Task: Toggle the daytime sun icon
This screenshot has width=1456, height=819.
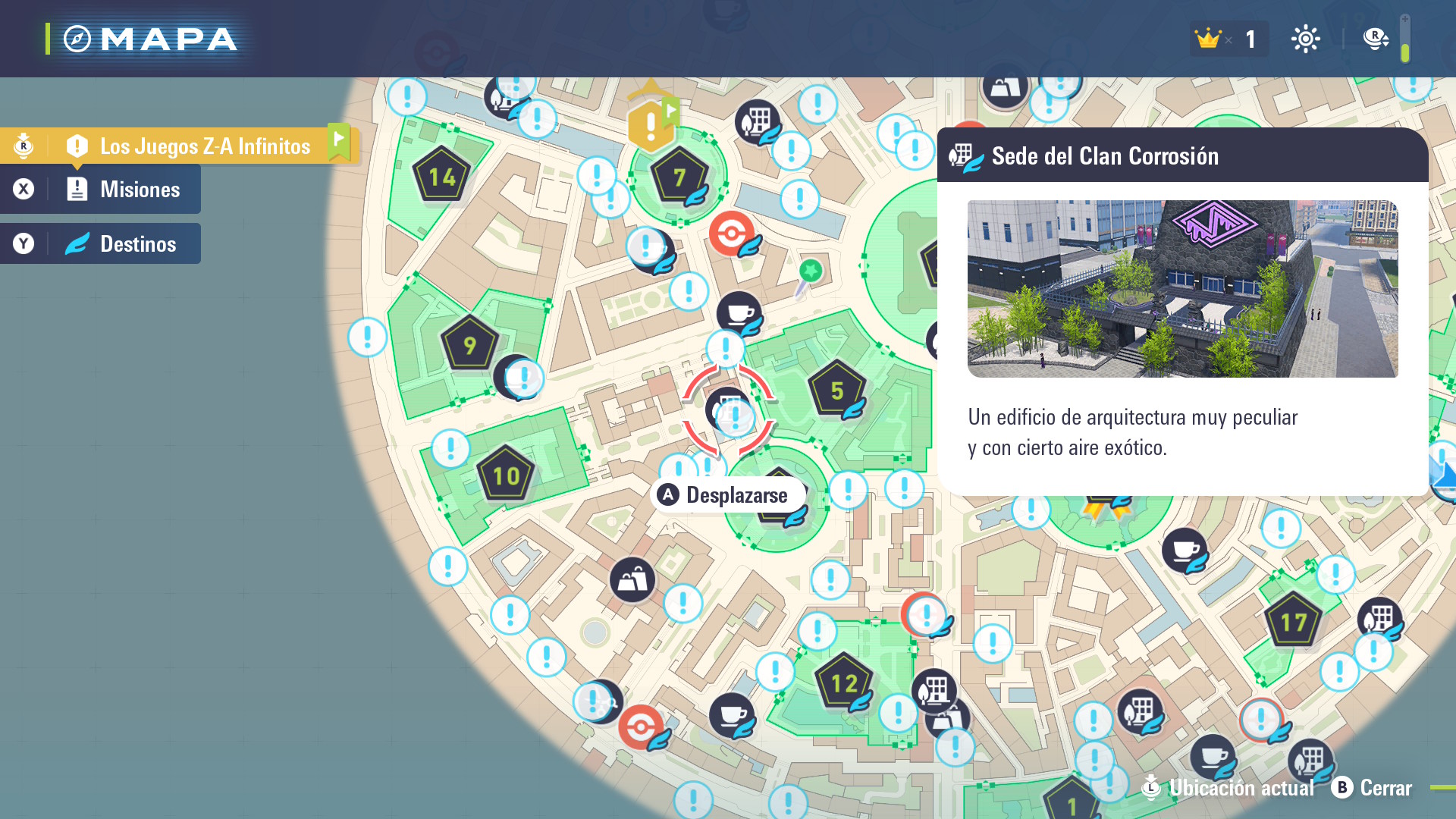Action: click(1305, 39)
